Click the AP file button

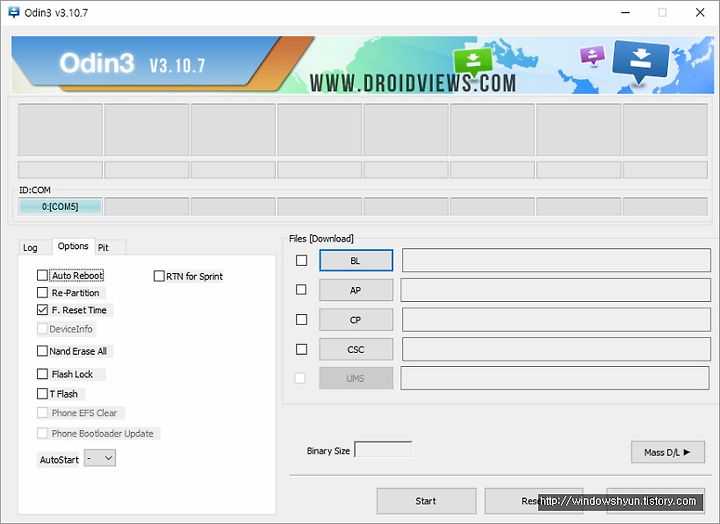(x=356, y=290)
